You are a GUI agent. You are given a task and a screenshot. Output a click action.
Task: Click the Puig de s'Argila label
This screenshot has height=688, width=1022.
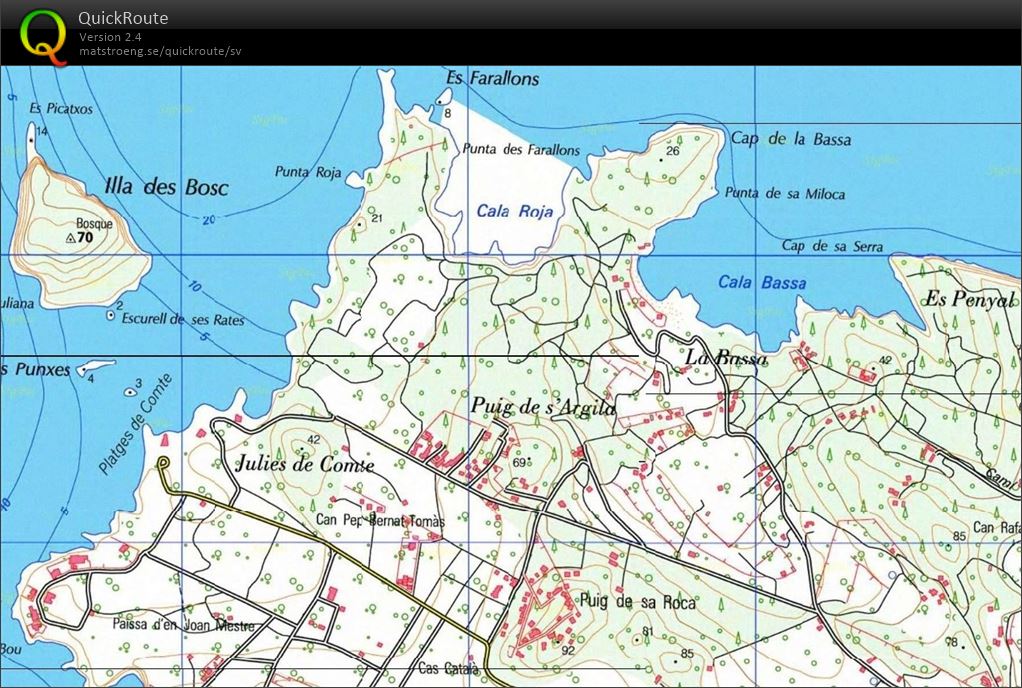pyautogui.click(x=543, y=407)
